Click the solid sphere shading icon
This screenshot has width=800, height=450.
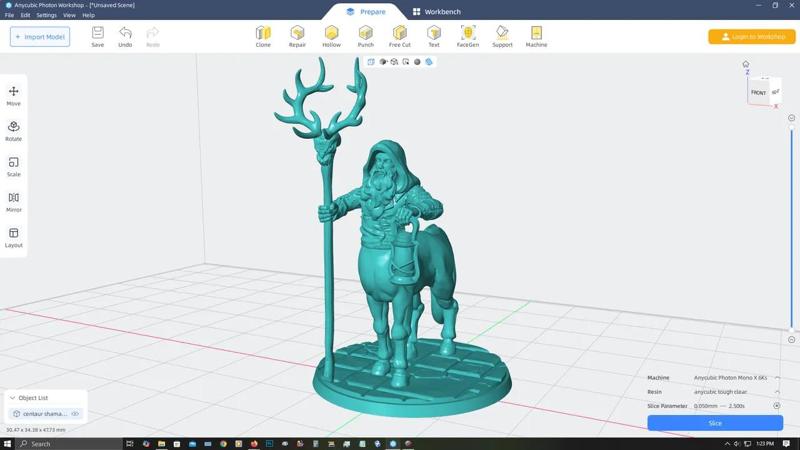(x=417, y=62)
